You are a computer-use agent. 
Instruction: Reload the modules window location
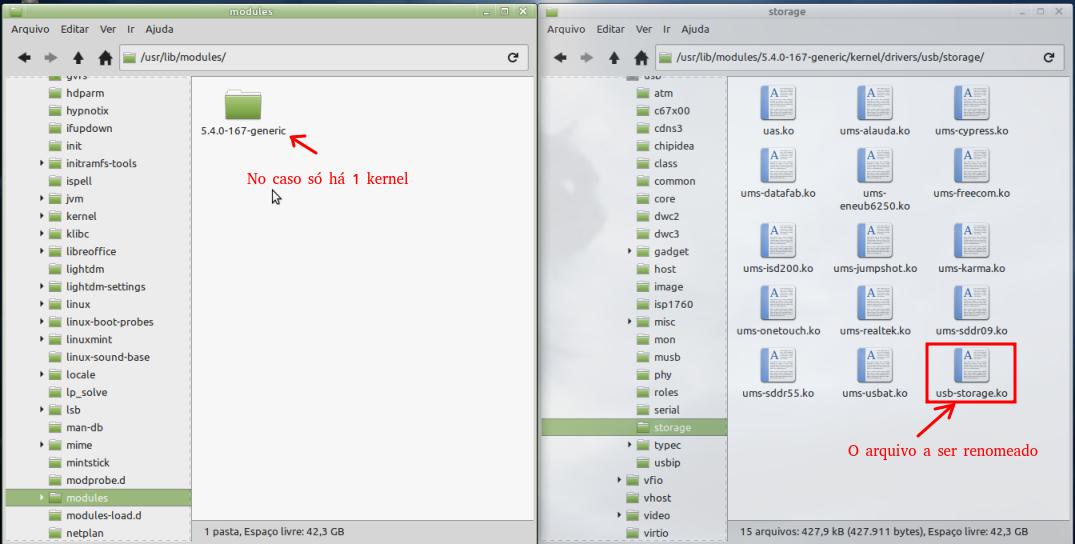pyautogui.click(x=513, y=58)
